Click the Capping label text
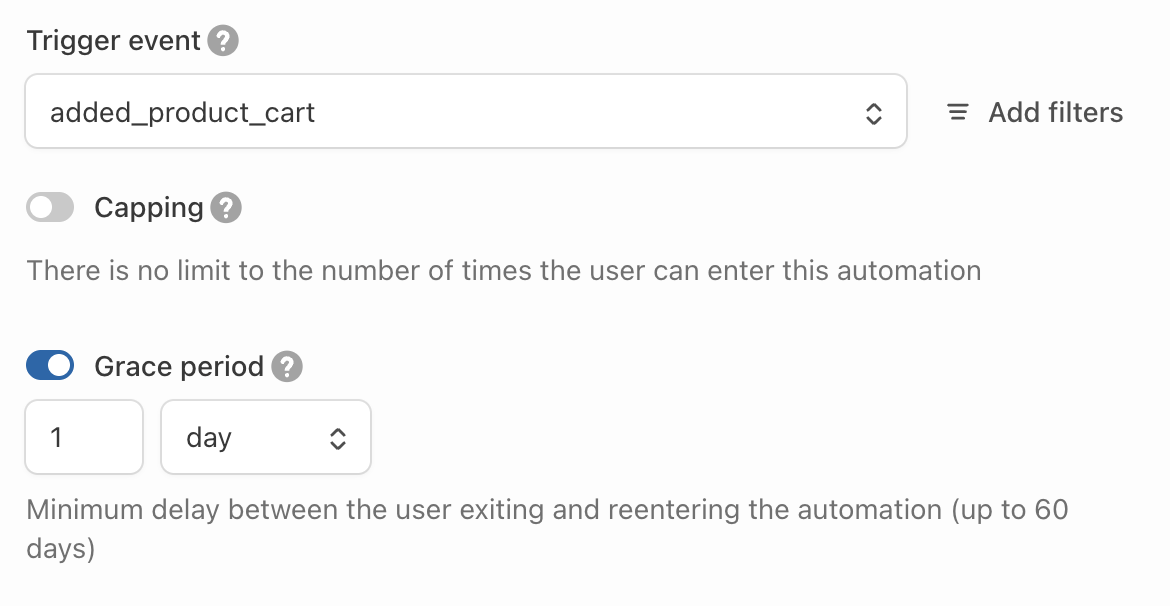The width and height of the screenshot is (1170, 606). tap(149, 208)
